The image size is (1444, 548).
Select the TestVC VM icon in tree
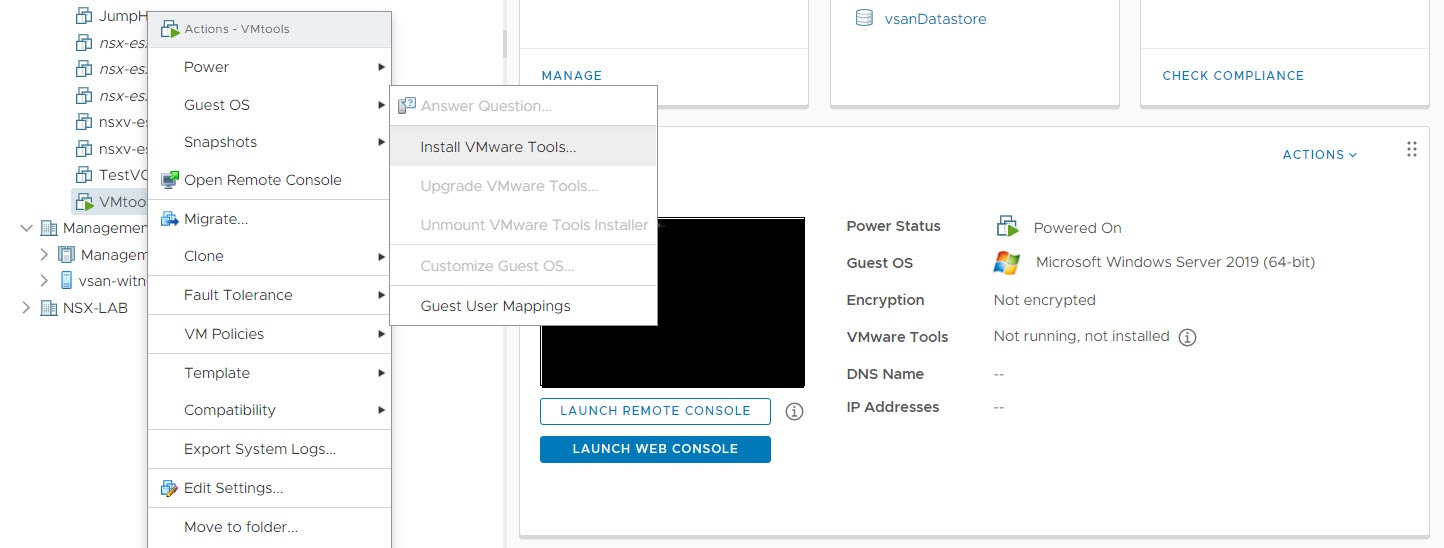85,175
